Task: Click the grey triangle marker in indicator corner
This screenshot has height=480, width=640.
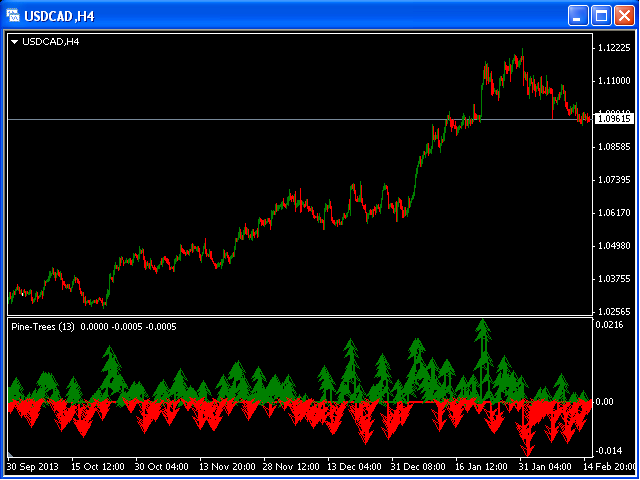Action: pos(10,453)
